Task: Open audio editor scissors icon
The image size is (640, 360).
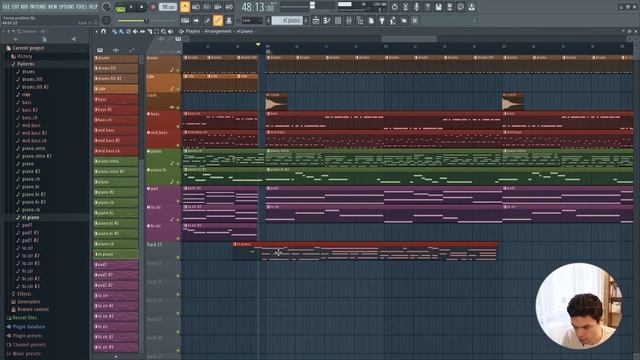Action: point(405,7)
